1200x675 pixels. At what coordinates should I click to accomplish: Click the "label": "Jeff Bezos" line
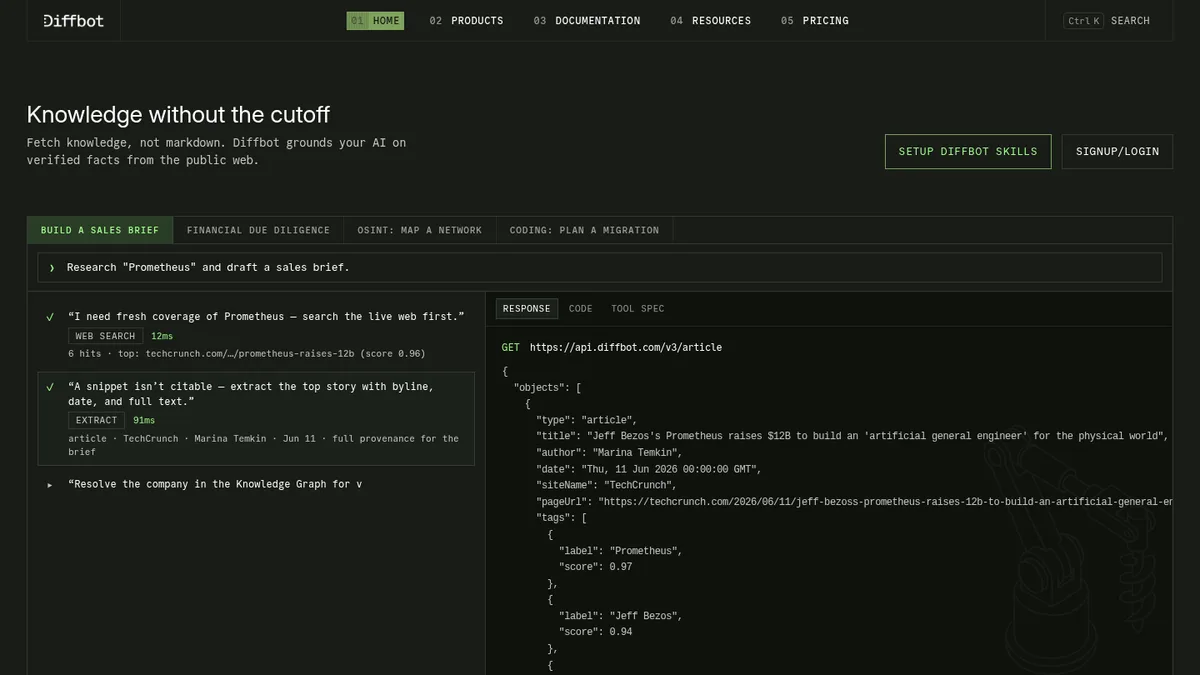coord(622,616)
